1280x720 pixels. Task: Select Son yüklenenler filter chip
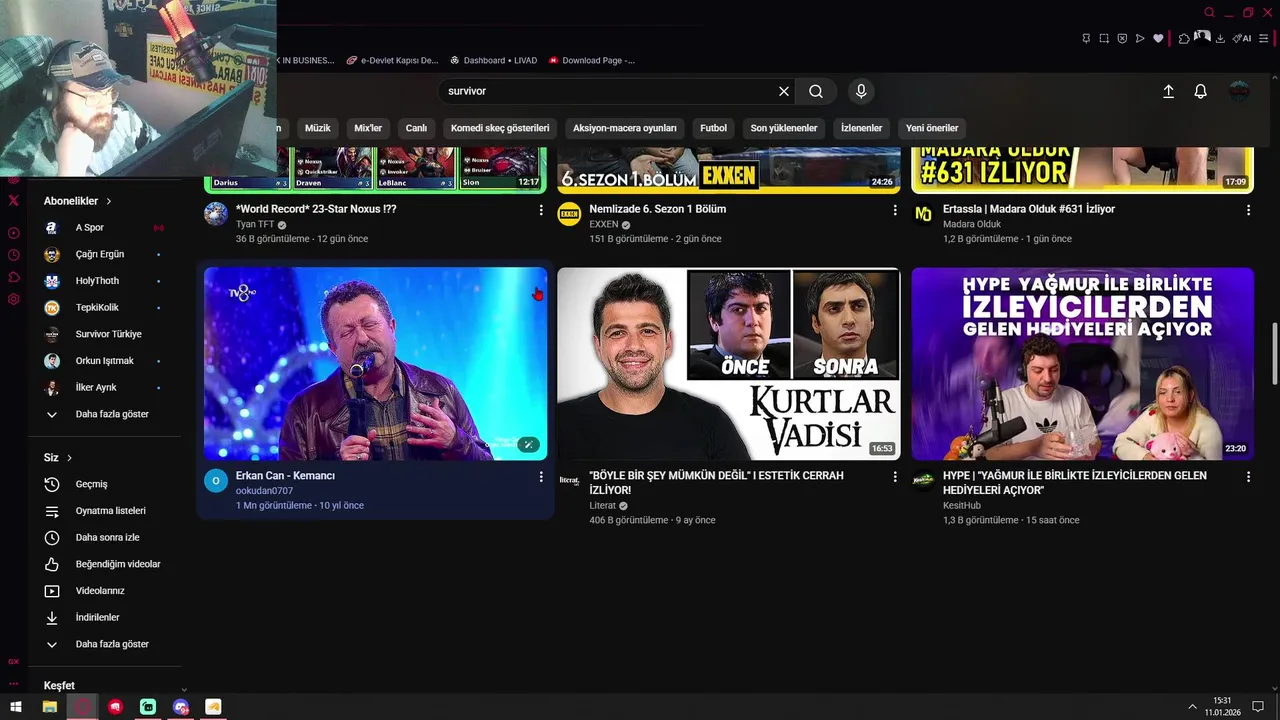click(784, 128)
